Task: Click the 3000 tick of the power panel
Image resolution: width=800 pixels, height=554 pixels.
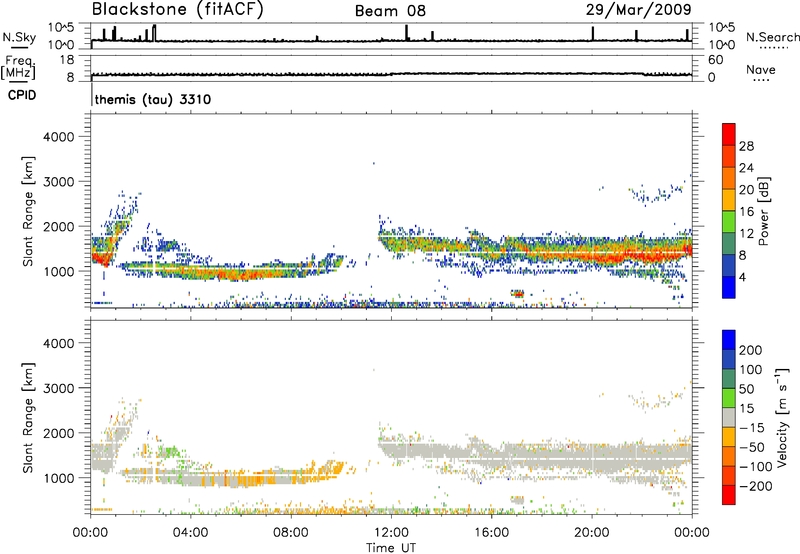Action: (x=58, y=182)
